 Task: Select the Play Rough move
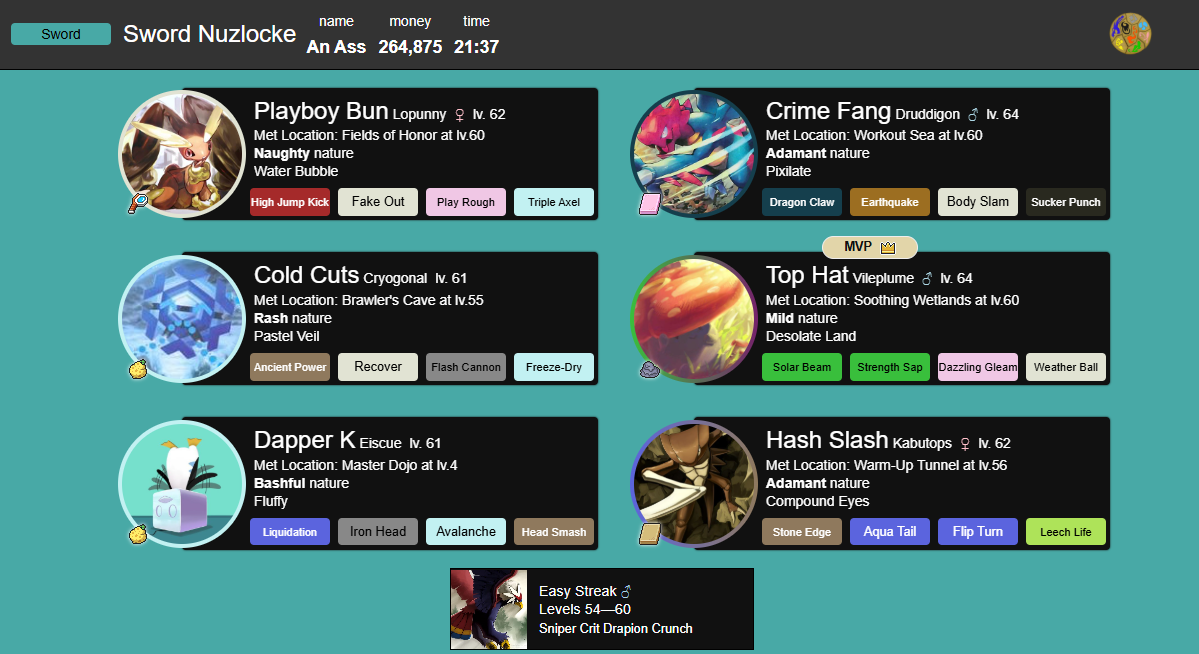[466, 202]
